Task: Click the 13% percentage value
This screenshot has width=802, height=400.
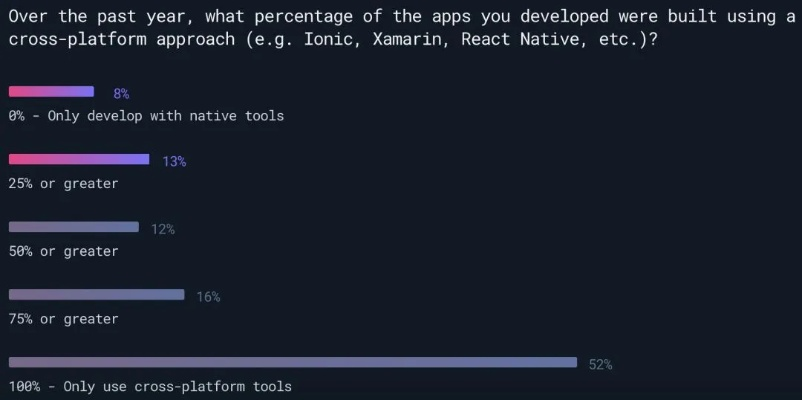Action: [174, 161]
